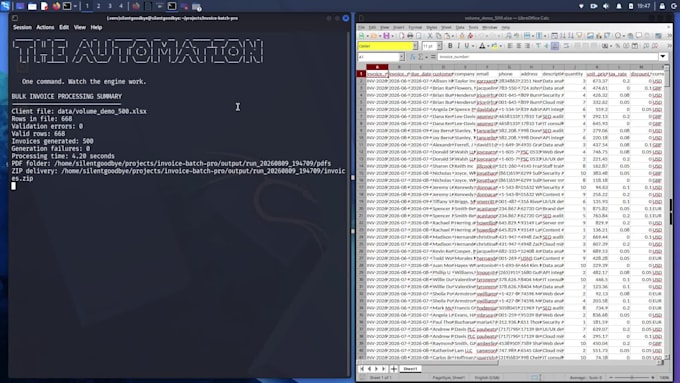Click the font color A swatch

[481, 46]
